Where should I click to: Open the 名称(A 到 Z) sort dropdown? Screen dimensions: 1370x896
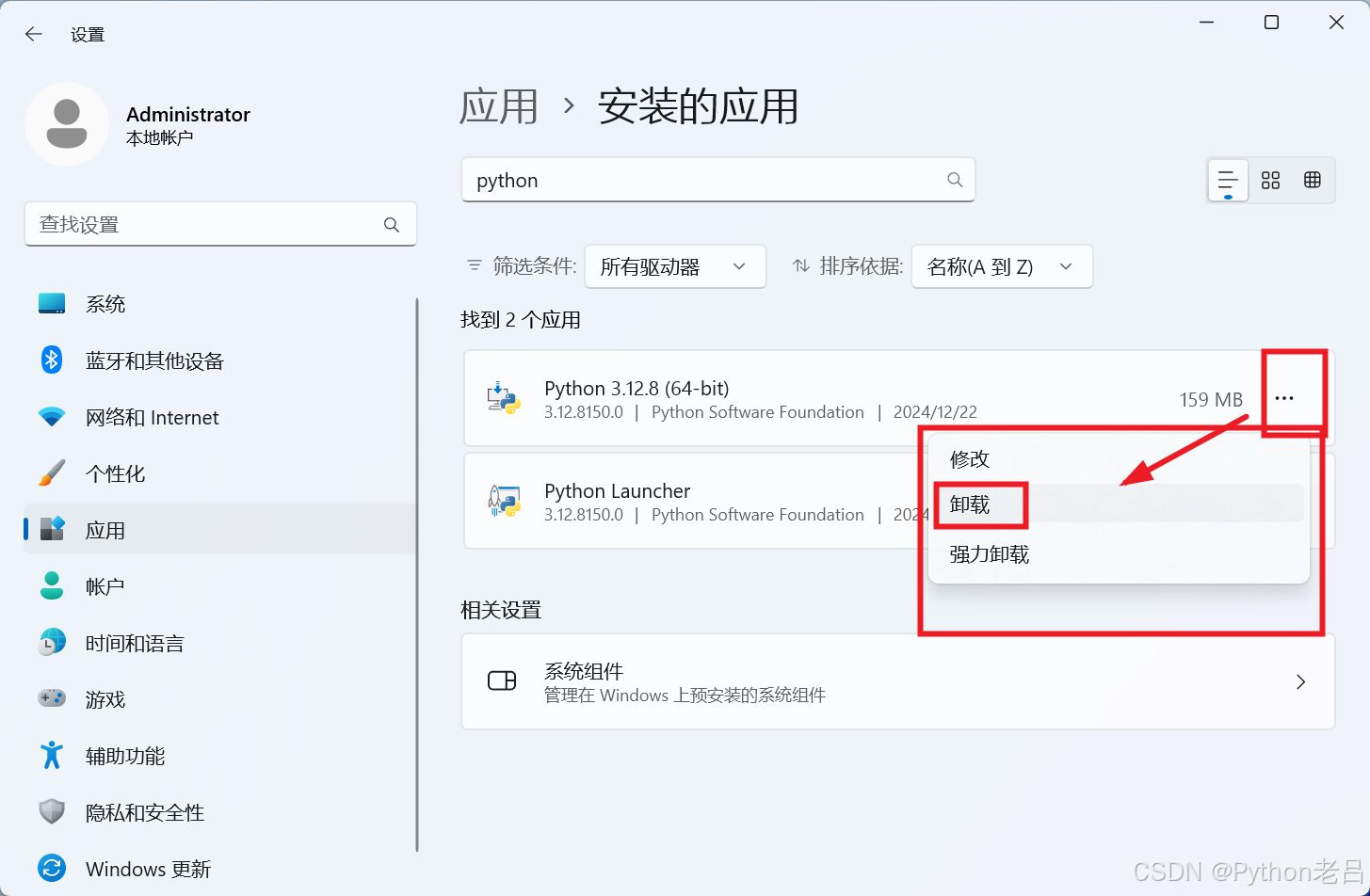pos(1002,266)
